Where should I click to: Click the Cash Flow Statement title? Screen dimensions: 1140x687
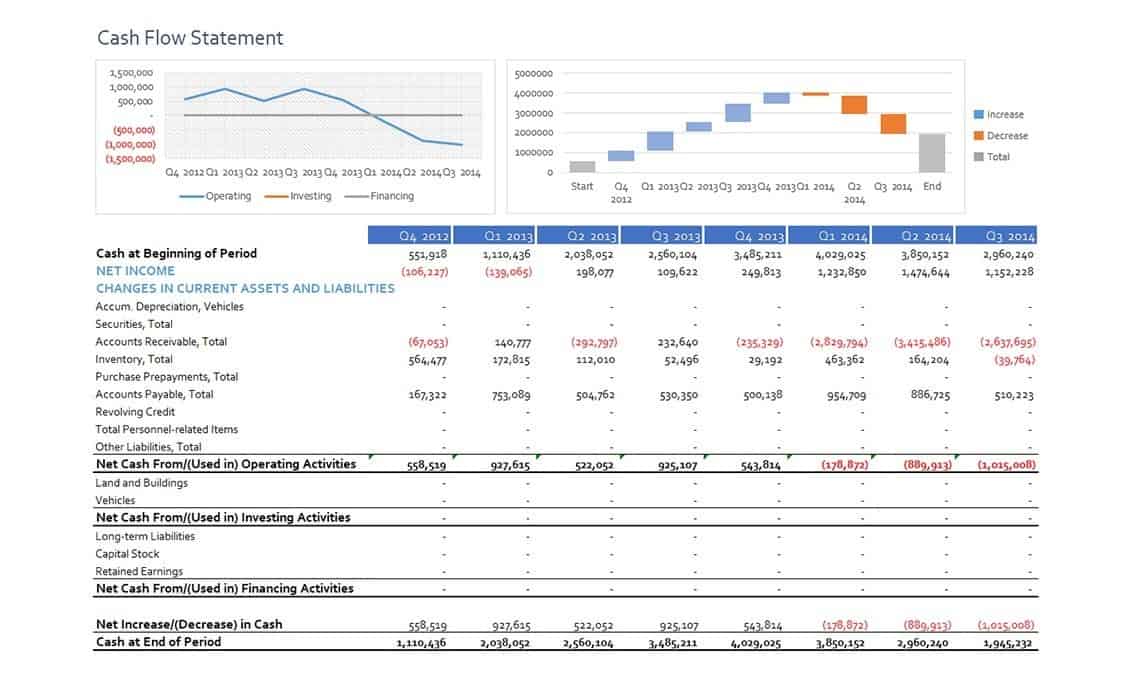[x=190, y=38]
